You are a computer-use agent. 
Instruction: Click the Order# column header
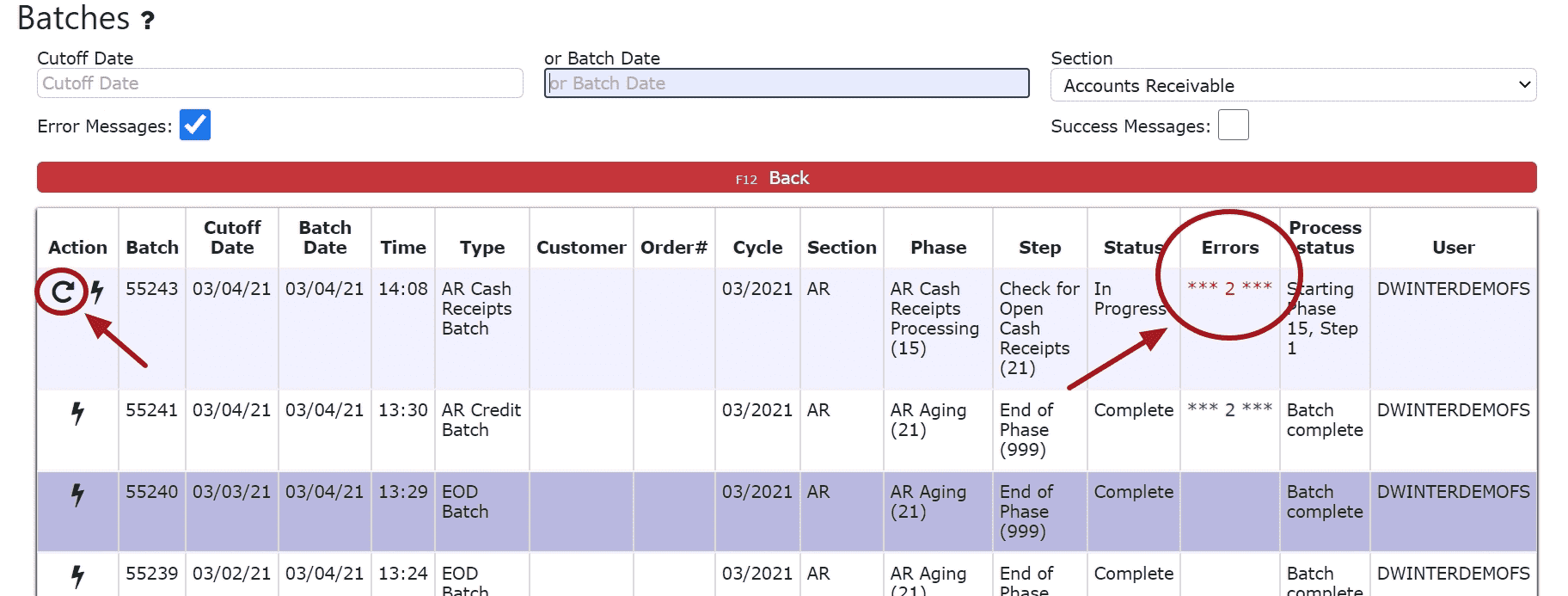tap(674, 248)
